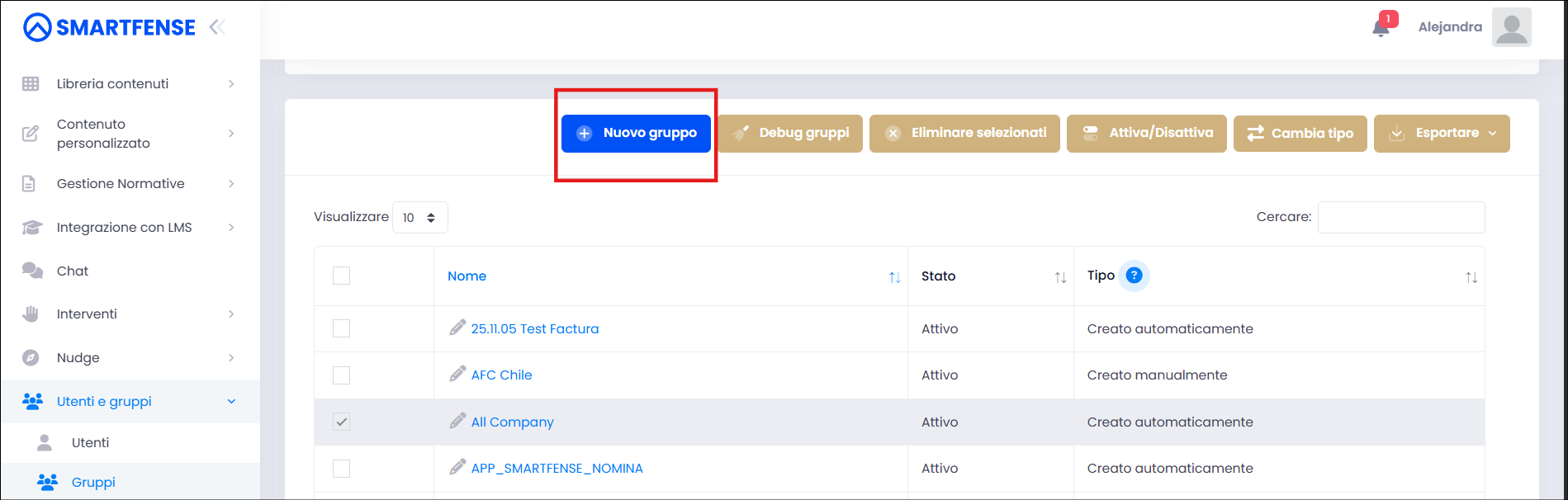Expand Interventi submenu chevron
This screenshot has height=500, width=1568.
pyautogui.click(x=231, y=314)
